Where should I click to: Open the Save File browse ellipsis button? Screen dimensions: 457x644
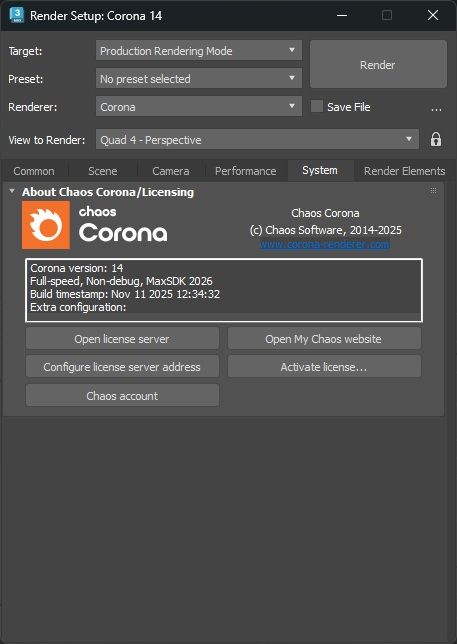coord(436,109)
